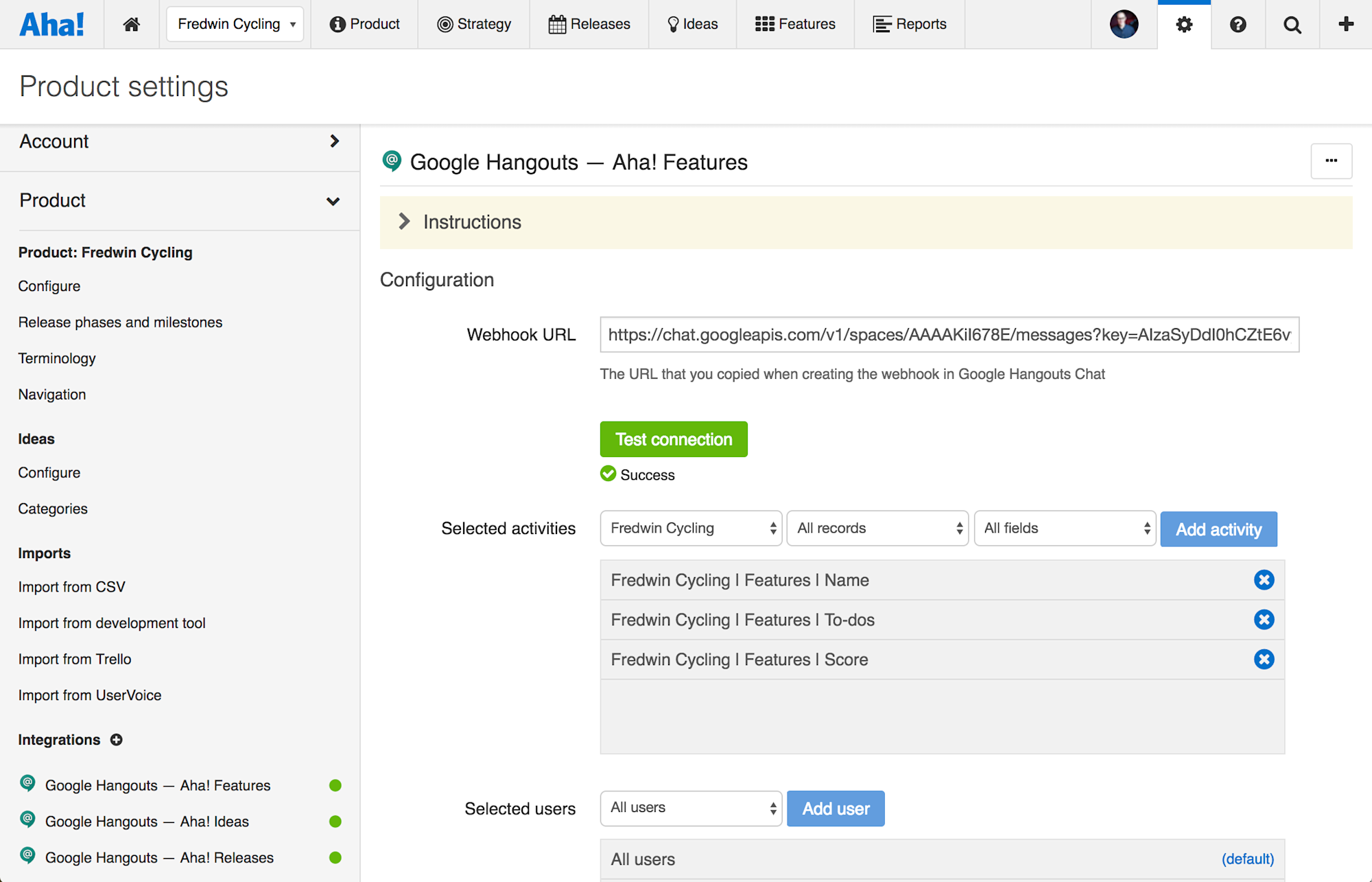This screenshot has height=882, width=1372.
Task: Click the Add activity button
Action: 1218,529
